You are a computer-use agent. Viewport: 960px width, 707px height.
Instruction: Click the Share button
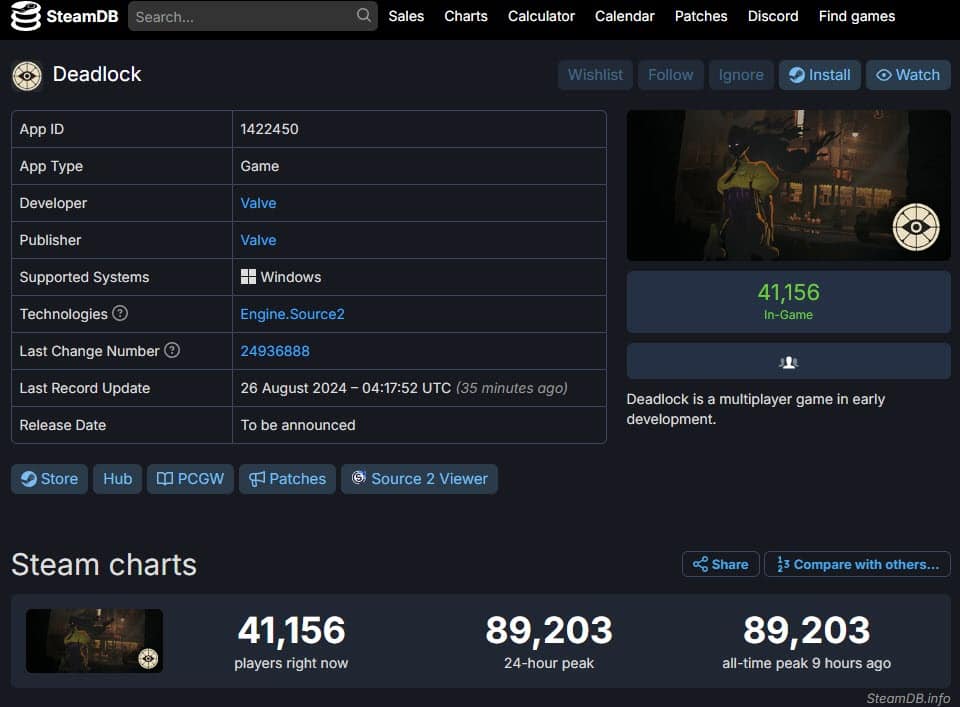(x=721, y=564)
